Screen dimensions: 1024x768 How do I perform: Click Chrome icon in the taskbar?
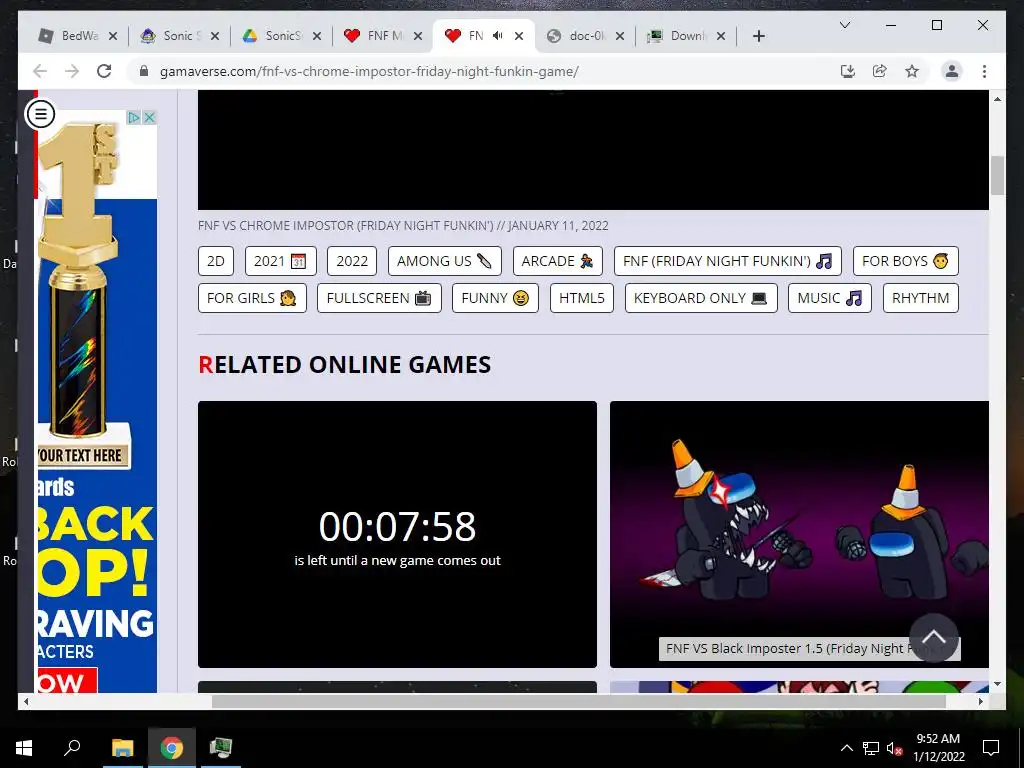coord(172,748)
